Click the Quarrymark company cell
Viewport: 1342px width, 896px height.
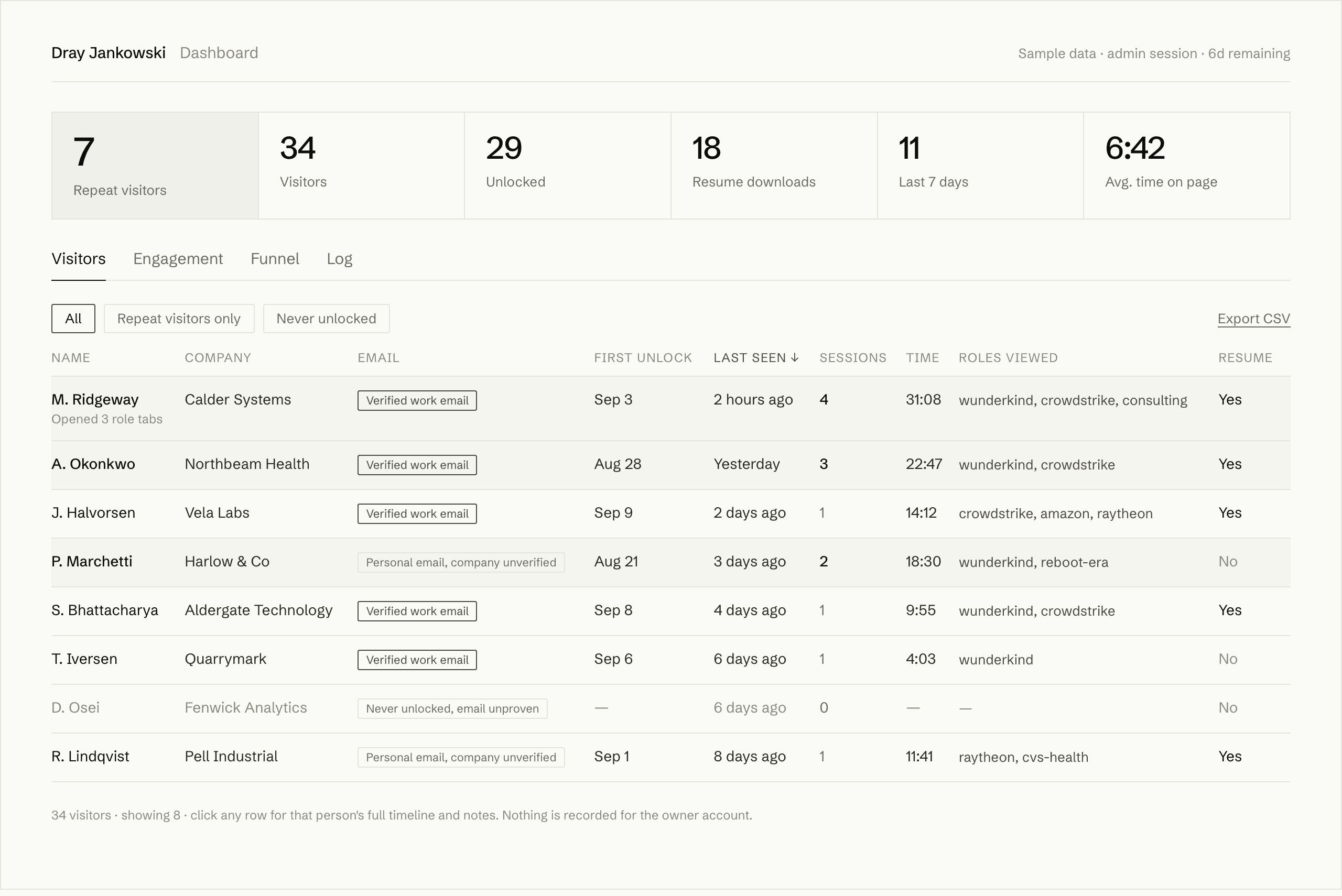pyautogui.click(x=225, y=659)
